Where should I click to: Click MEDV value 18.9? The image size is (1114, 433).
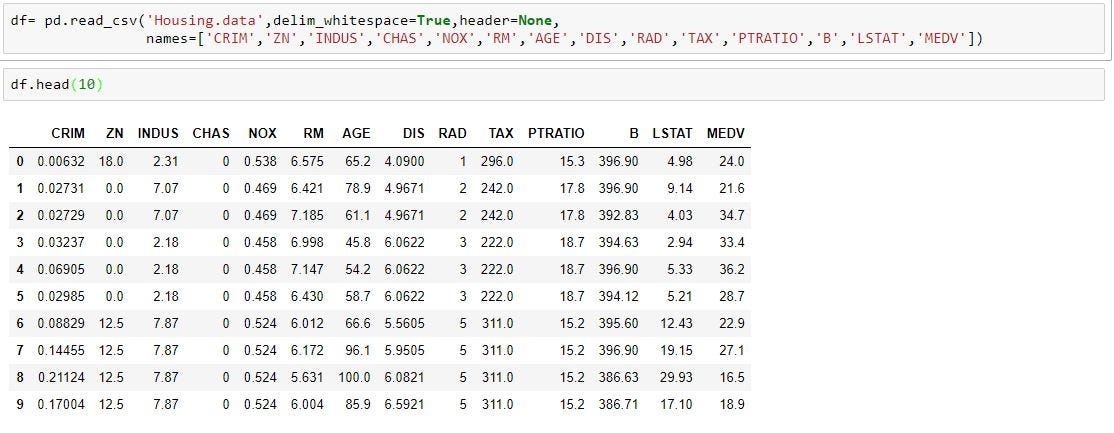coord(732,405)
